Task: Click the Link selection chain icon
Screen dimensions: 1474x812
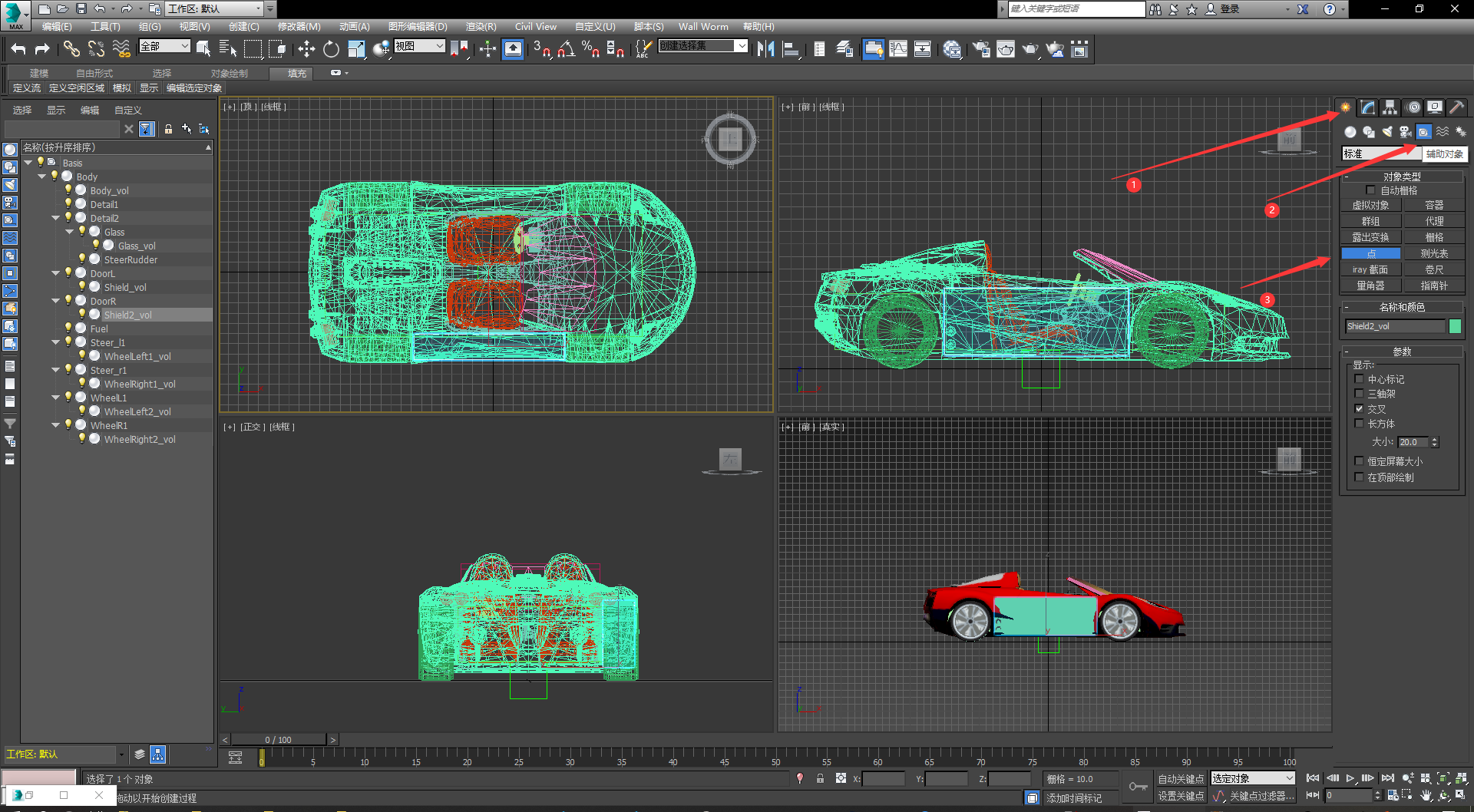Action: [x=71, y=49]
